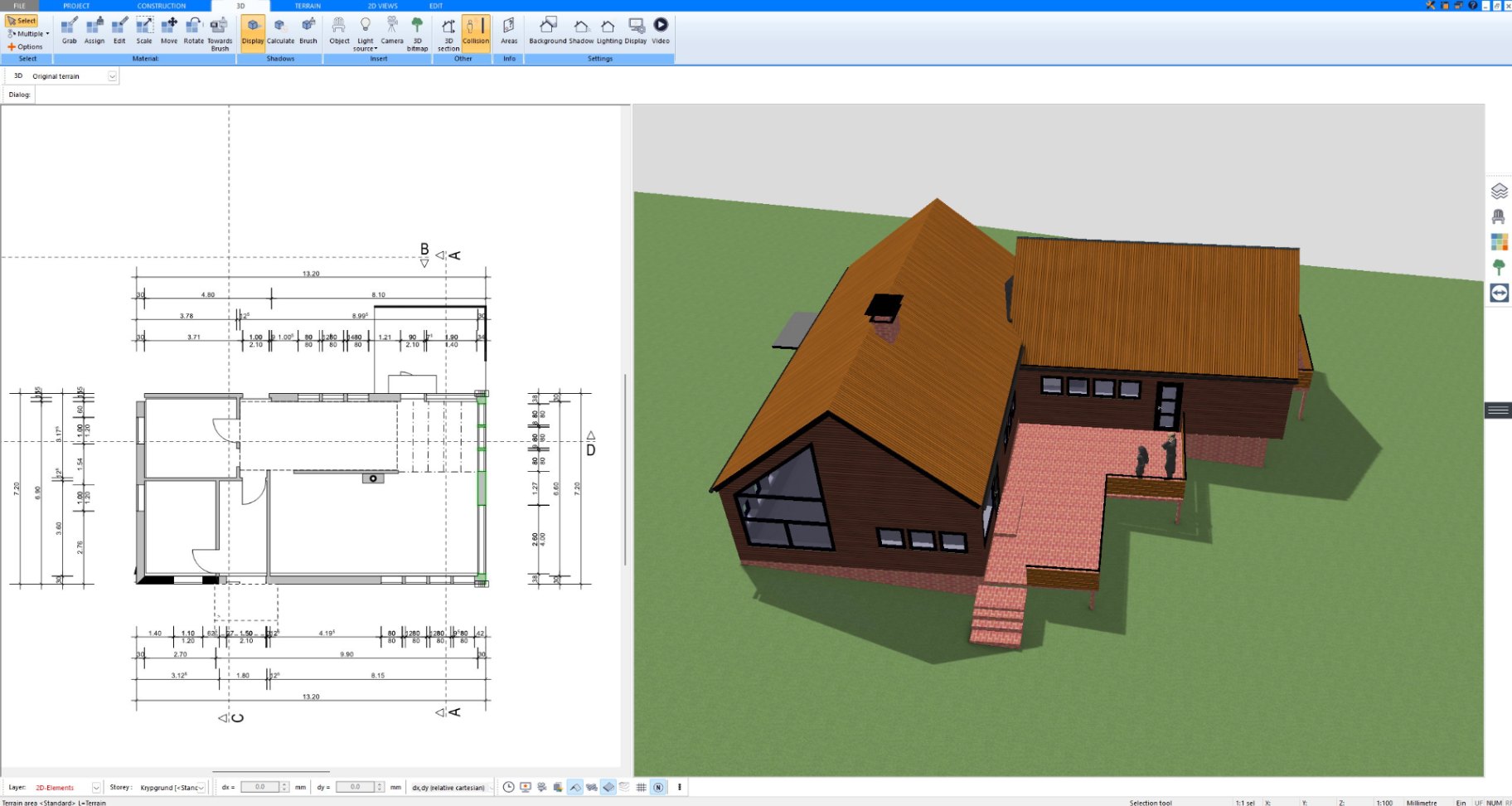
Task: Expand the Multiple selection dropdown
Action: (28, 34)
